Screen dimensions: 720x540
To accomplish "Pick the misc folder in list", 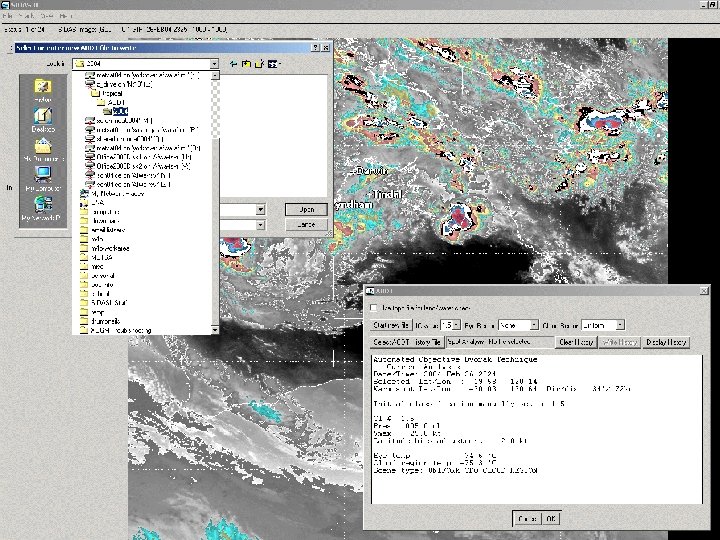I will [92, 266].
